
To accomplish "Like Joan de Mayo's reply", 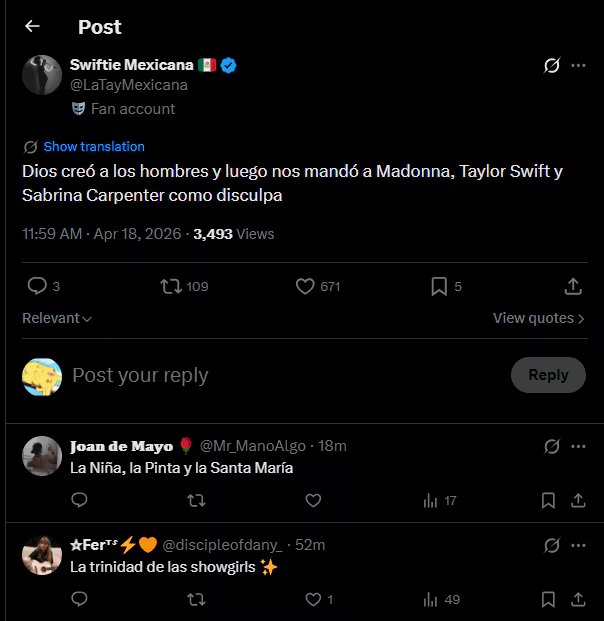I will pyautogui.click(x=313, y=500).
